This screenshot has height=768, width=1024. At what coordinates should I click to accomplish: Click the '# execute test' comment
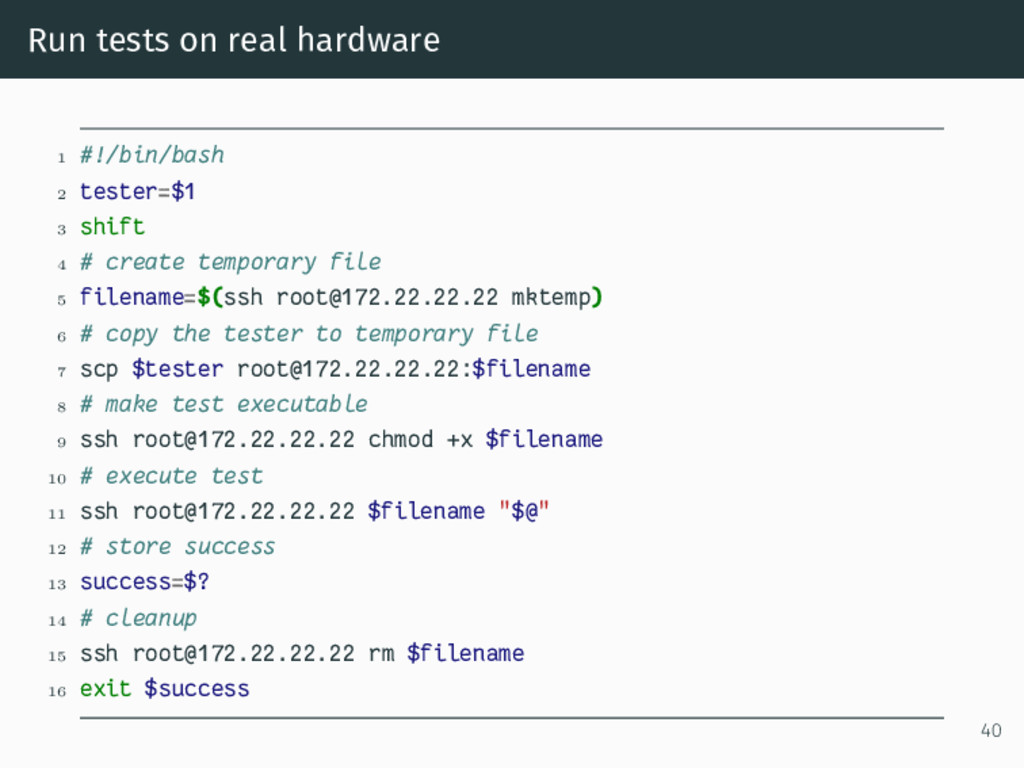click(171, 475)
